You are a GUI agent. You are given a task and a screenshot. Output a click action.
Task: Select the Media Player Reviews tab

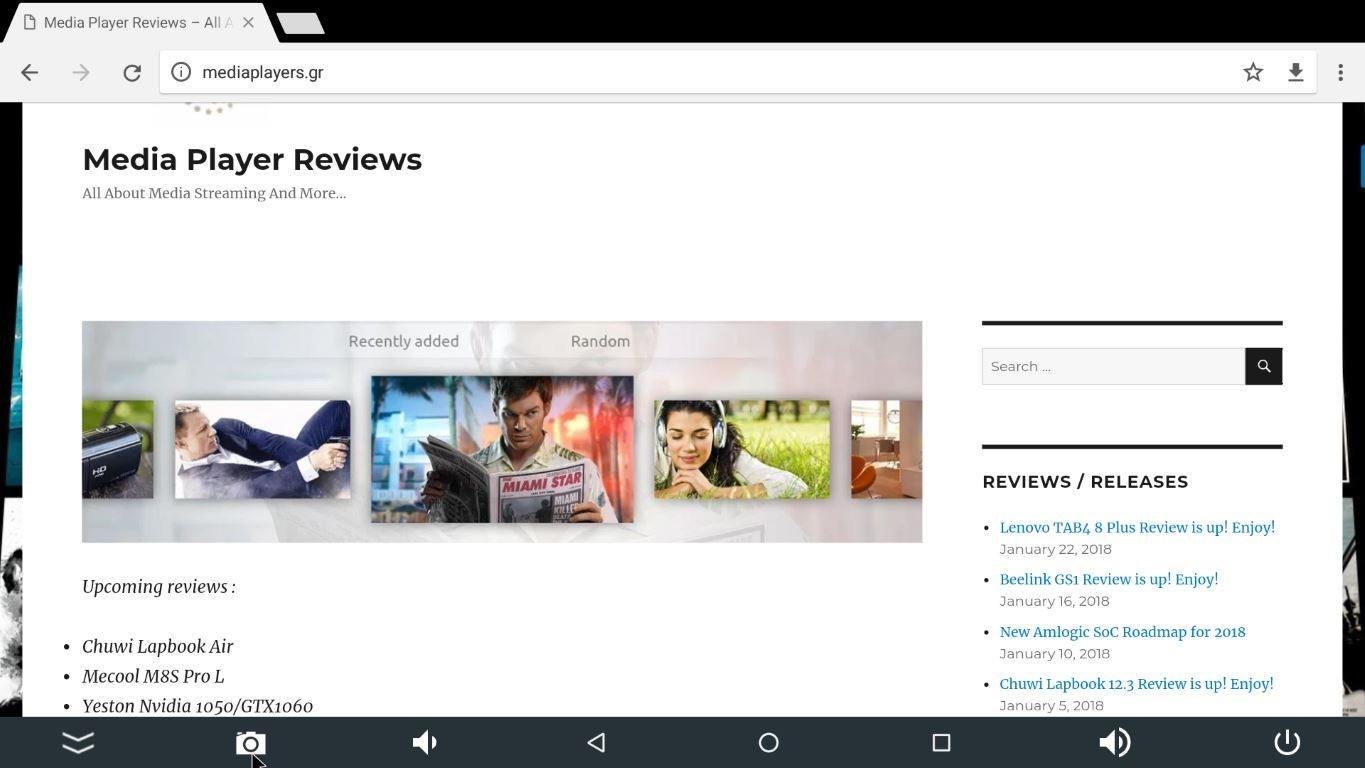[x=137, y=22]
